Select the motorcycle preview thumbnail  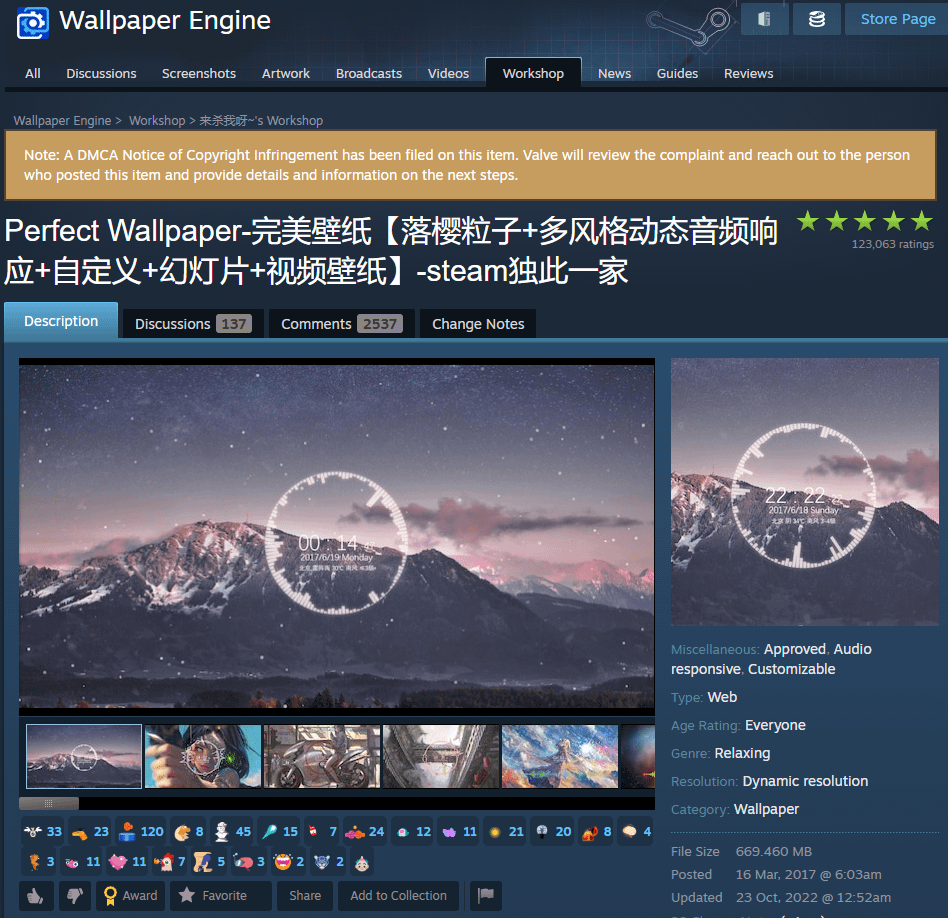tap(322, 757)
